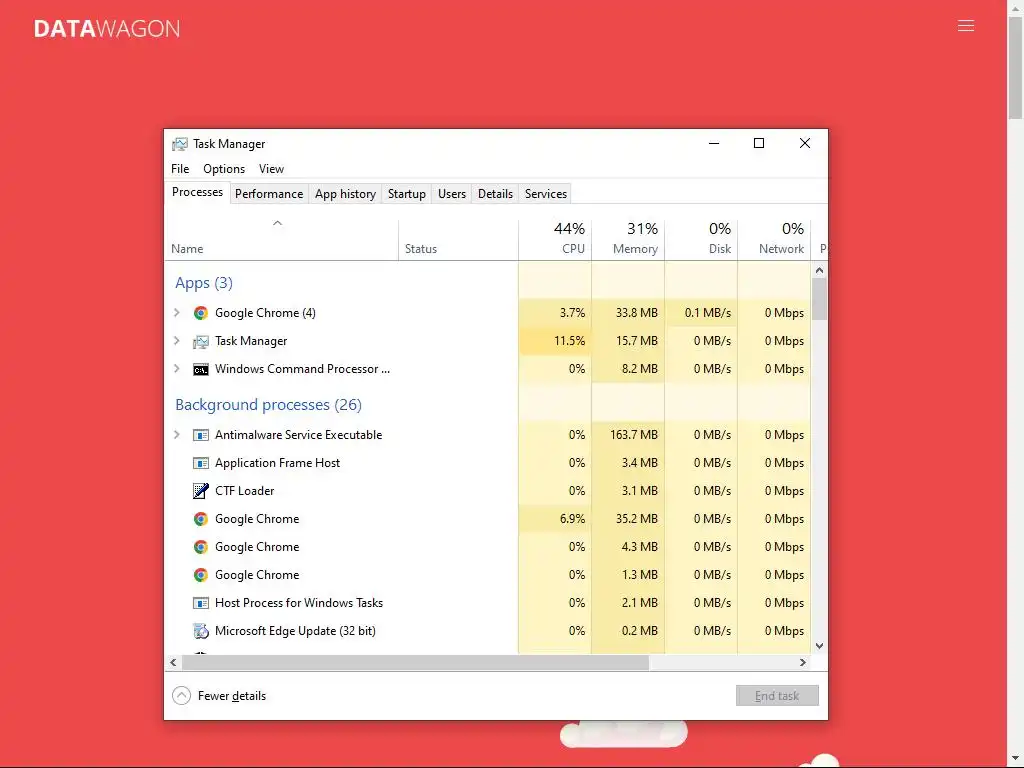This screenshot has height=768, width=1024.
Task: Select the CTF Loader process name
Action: point(244,491)
